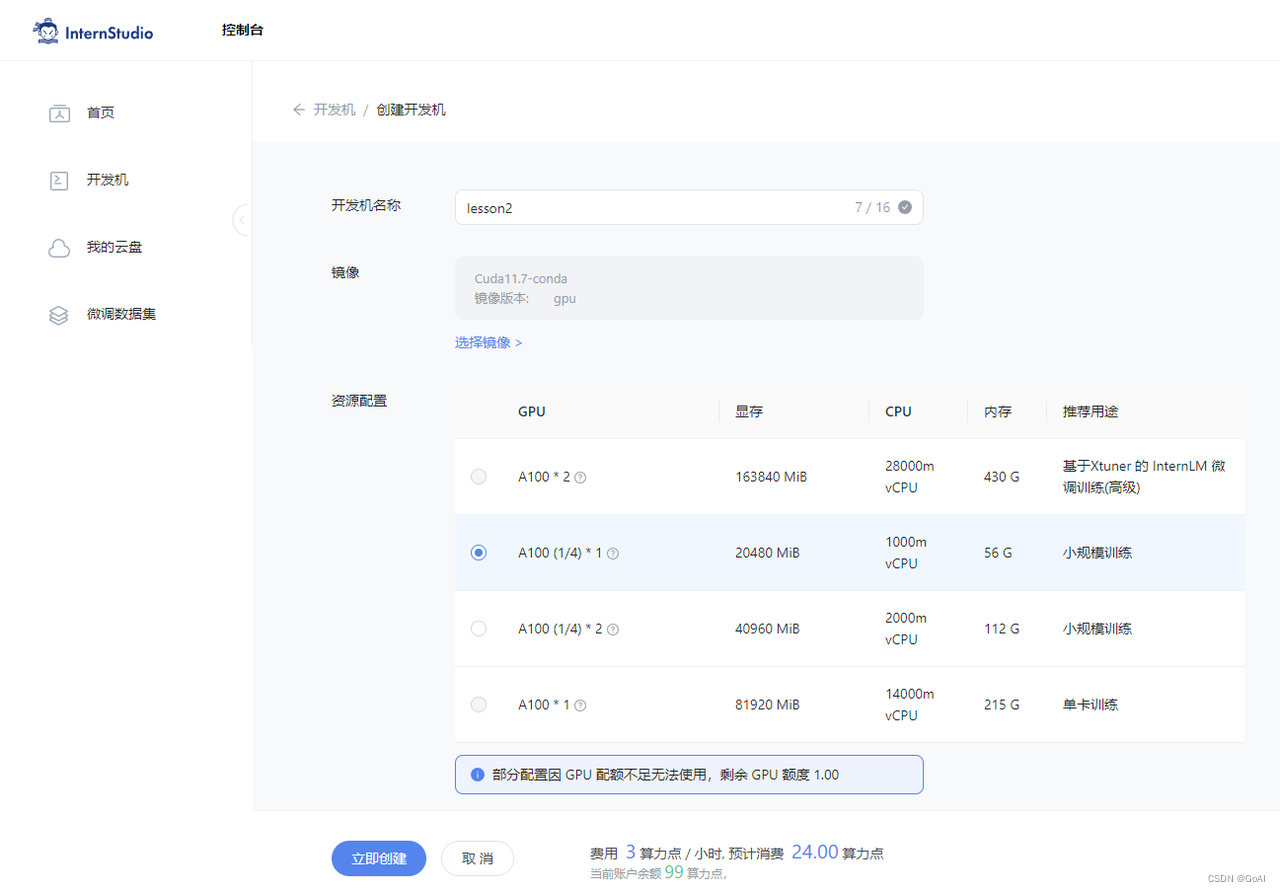The image size is (1280, 892).
Task: Click the 215 G memory cell
Action: tap(1002, 705)
